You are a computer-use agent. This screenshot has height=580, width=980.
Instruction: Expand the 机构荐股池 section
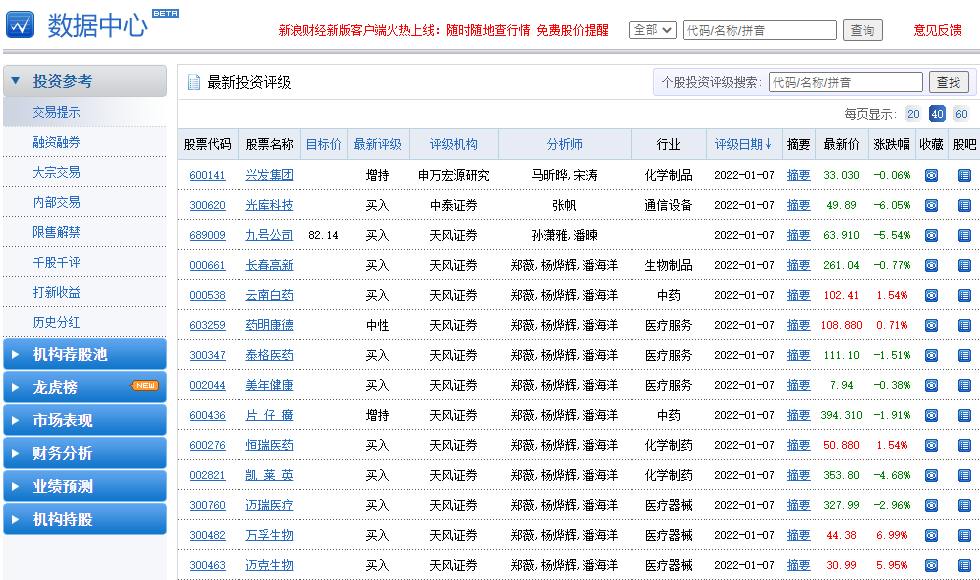click(85, 354)
